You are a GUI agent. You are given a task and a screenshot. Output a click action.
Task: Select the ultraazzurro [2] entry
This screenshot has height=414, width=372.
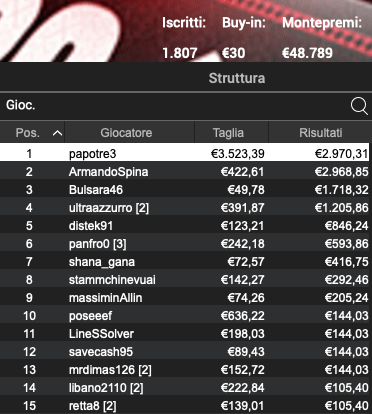tap(184, 208)
